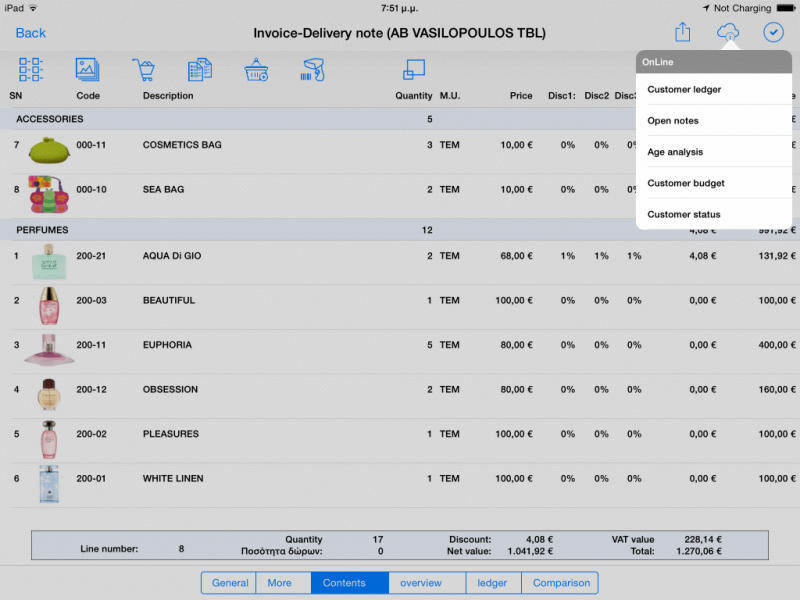
Task: Tap the Obsession perfume image
Action: (x=49, y=394)
